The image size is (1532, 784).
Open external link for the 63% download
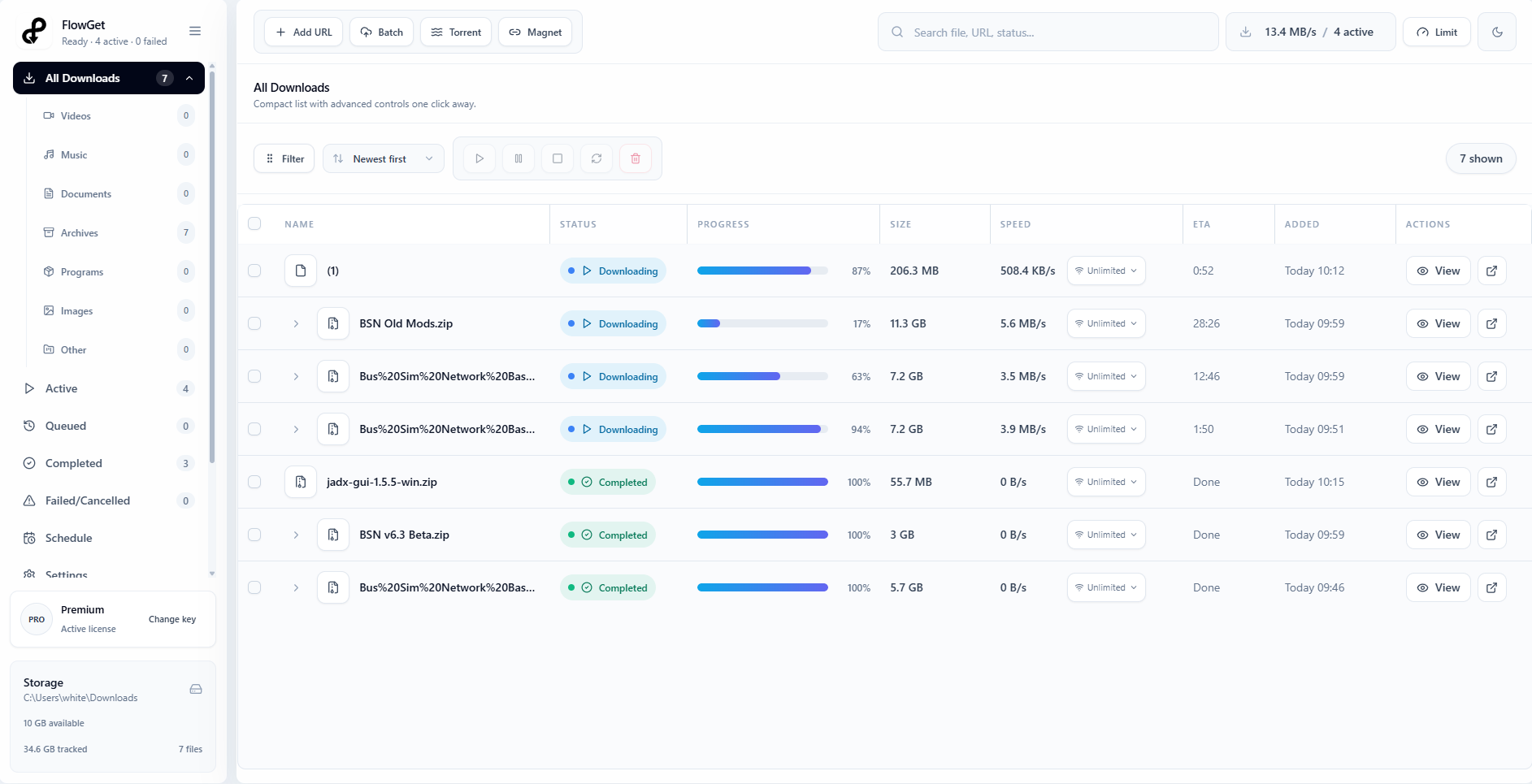click(1492, 376)
